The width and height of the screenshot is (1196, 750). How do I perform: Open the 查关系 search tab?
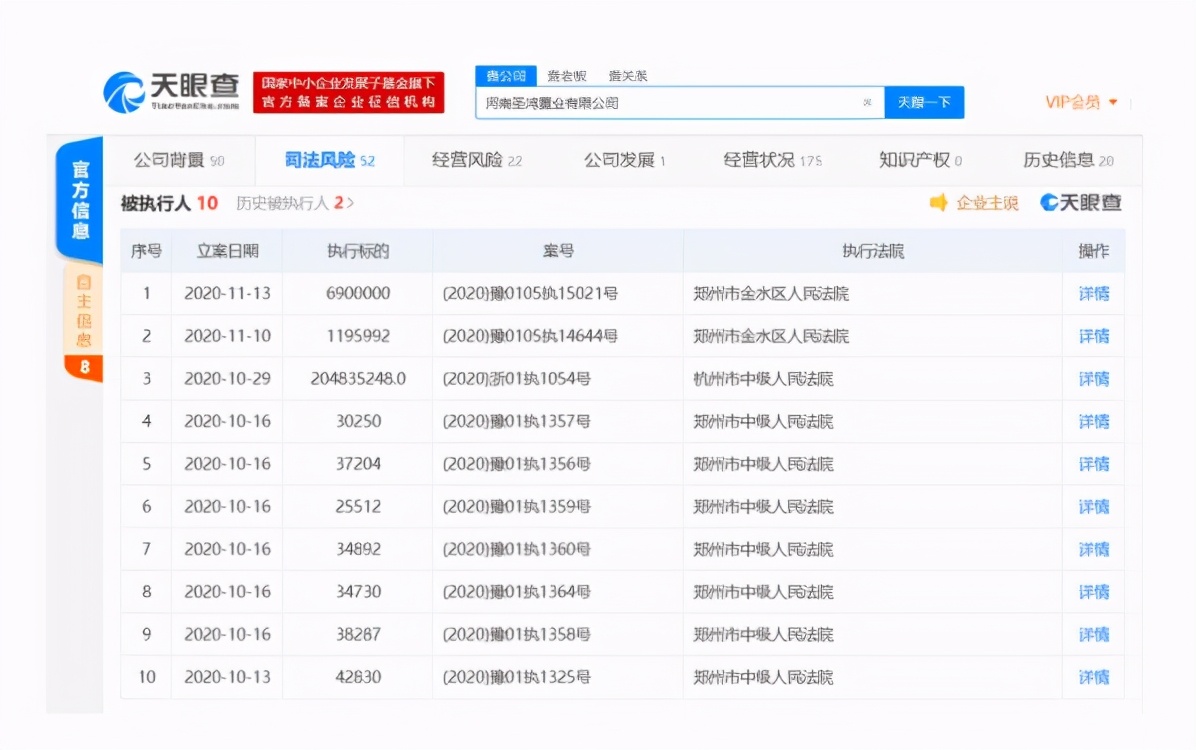pos(629,75)
